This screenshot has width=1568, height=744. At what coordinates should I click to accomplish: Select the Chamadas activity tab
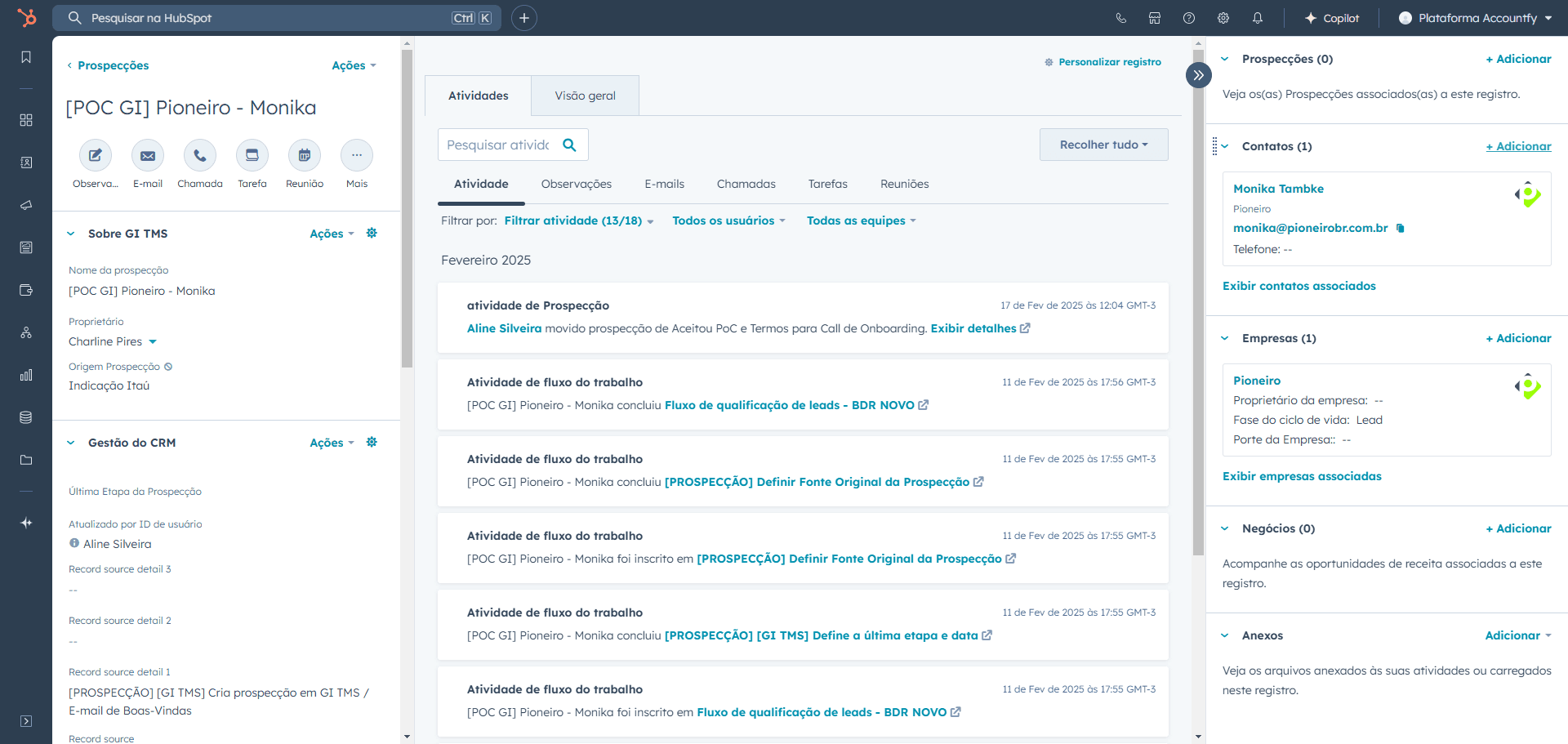[x=746, y=184]
